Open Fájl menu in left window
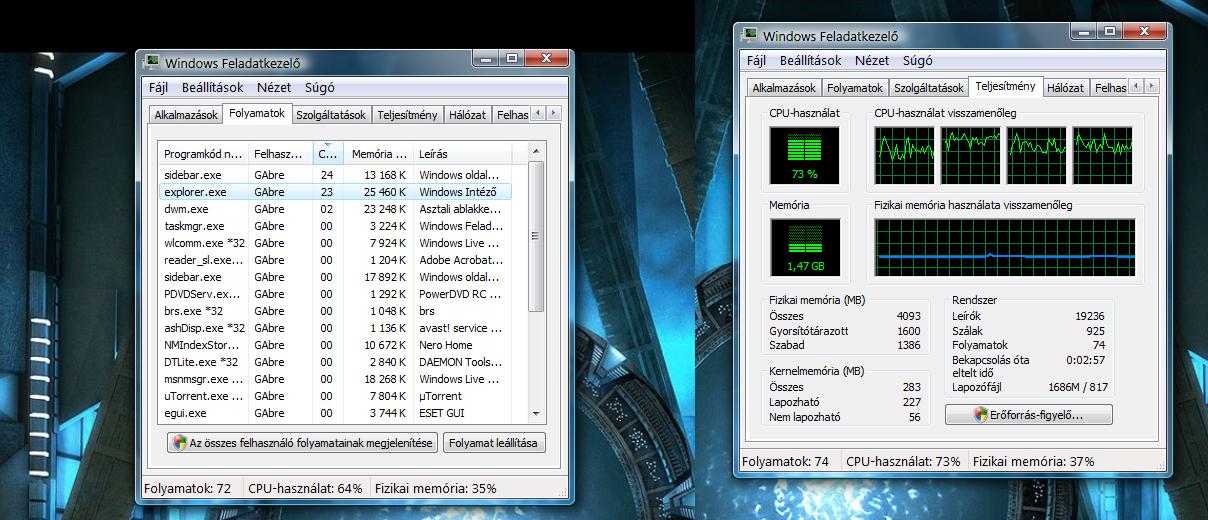This screenshot has width=1208, height=520. (x=160, y=88)
